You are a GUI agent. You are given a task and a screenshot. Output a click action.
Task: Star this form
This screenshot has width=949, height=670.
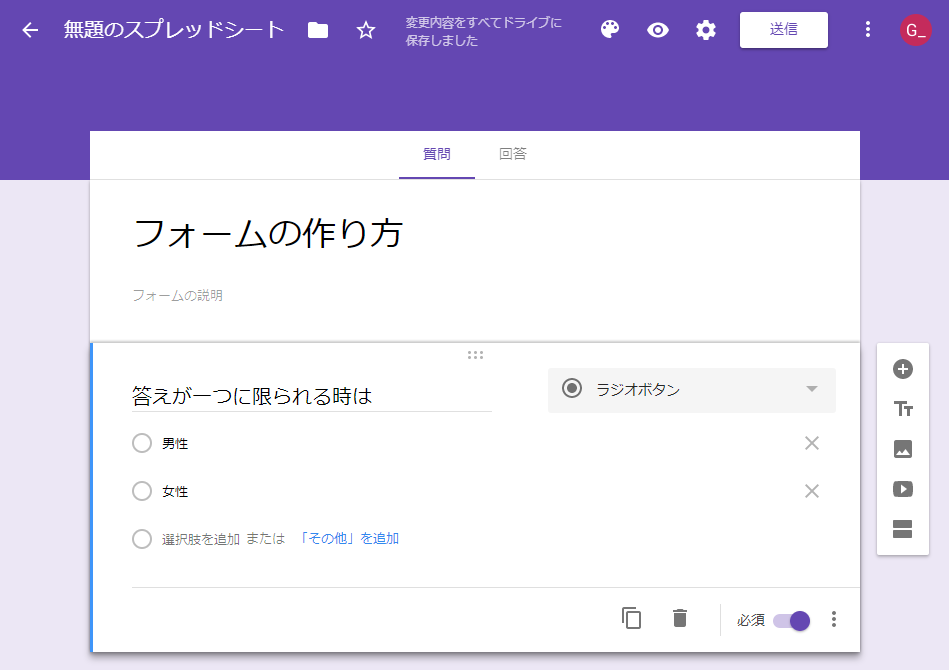[366, 30]
